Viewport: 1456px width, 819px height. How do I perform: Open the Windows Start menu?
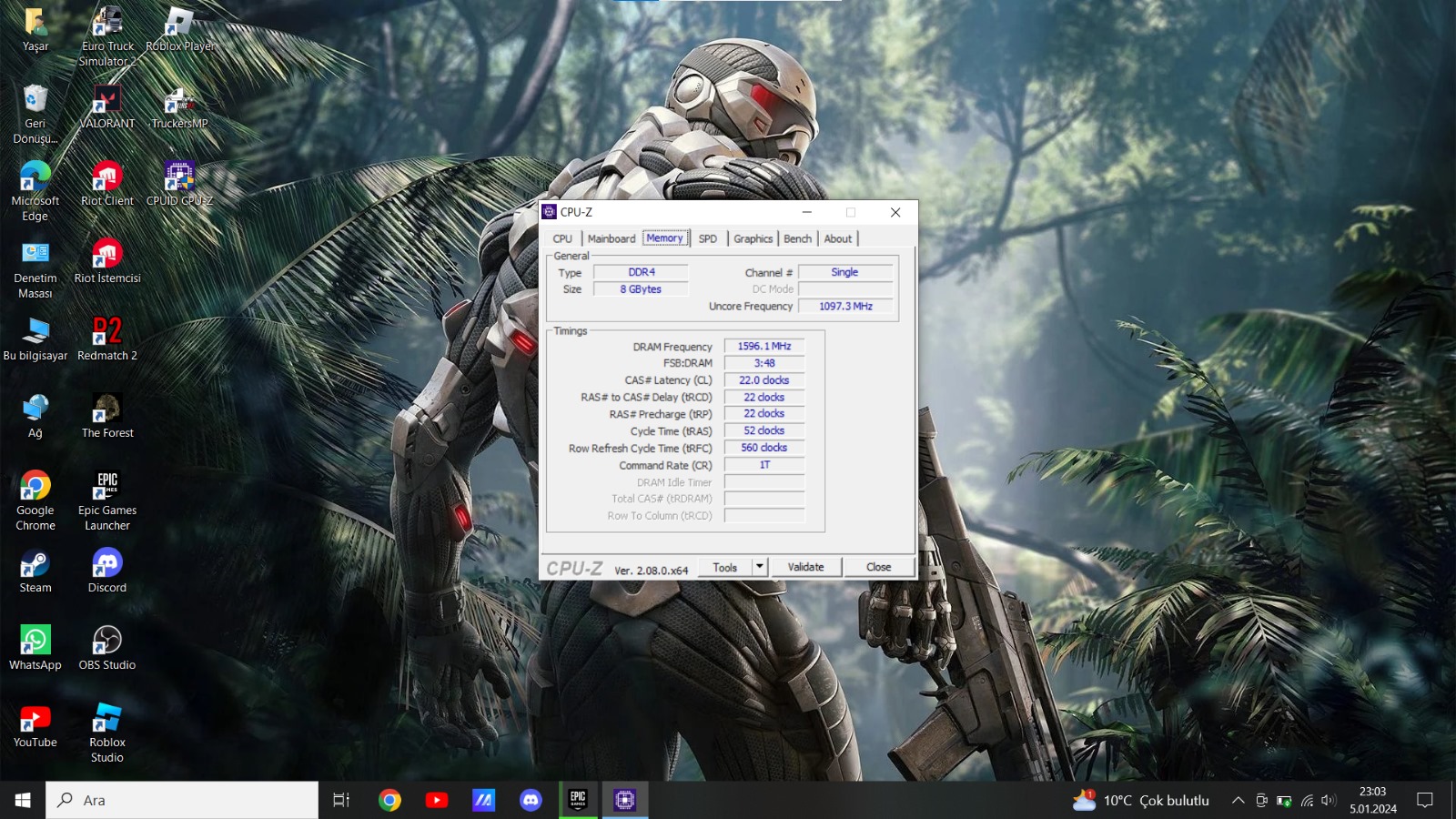23,800
